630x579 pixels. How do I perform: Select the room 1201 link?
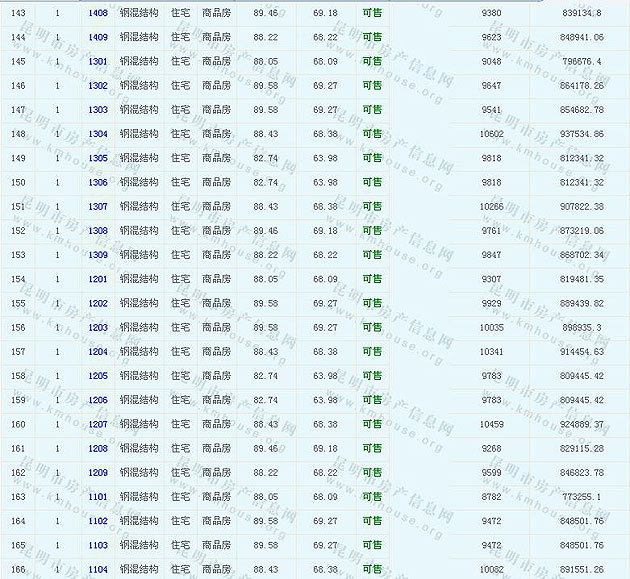click(97, 279)
